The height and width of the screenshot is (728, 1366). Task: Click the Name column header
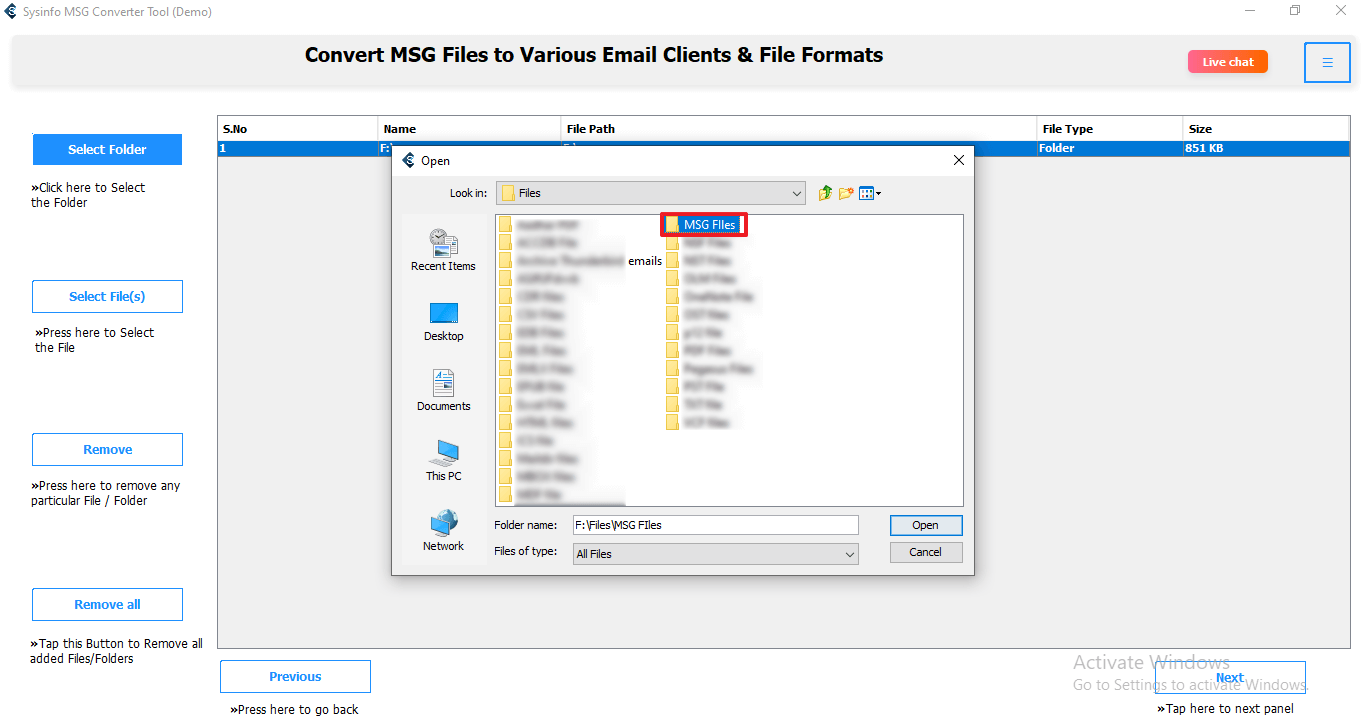coord(470,129)
